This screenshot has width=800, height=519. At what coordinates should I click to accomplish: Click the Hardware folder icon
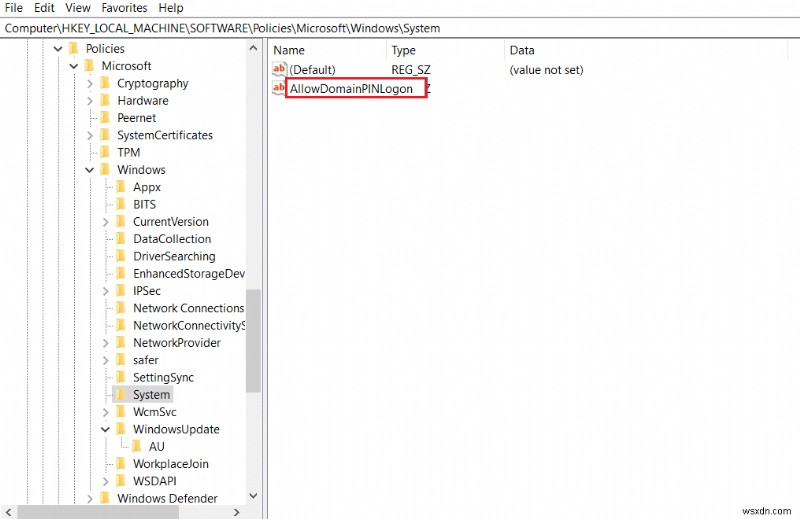click(x=105, y=101)
